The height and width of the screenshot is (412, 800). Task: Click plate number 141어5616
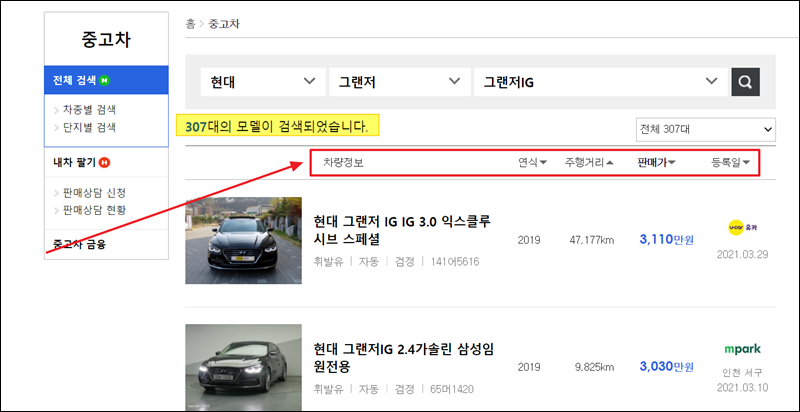coord(455,262)
